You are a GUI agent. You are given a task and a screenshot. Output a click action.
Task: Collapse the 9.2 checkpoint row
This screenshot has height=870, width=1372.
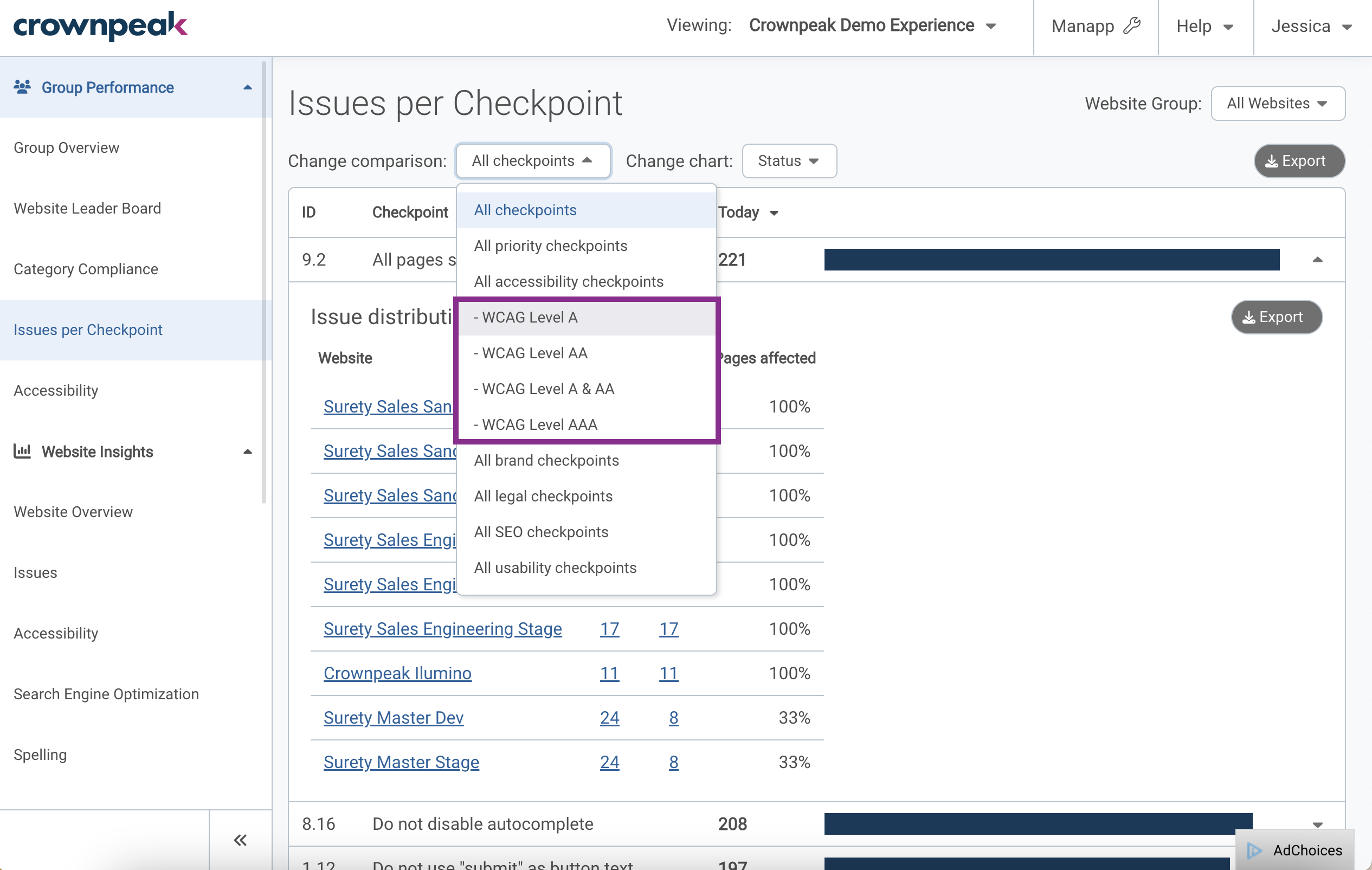pos(1317,260)
